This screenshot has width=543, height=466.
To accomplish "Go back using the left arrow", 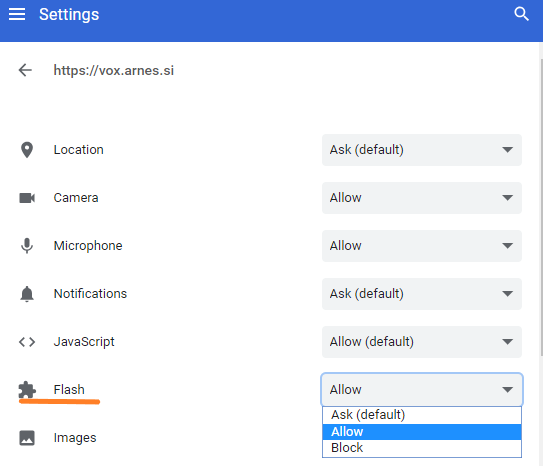I will tap(25, 70).
